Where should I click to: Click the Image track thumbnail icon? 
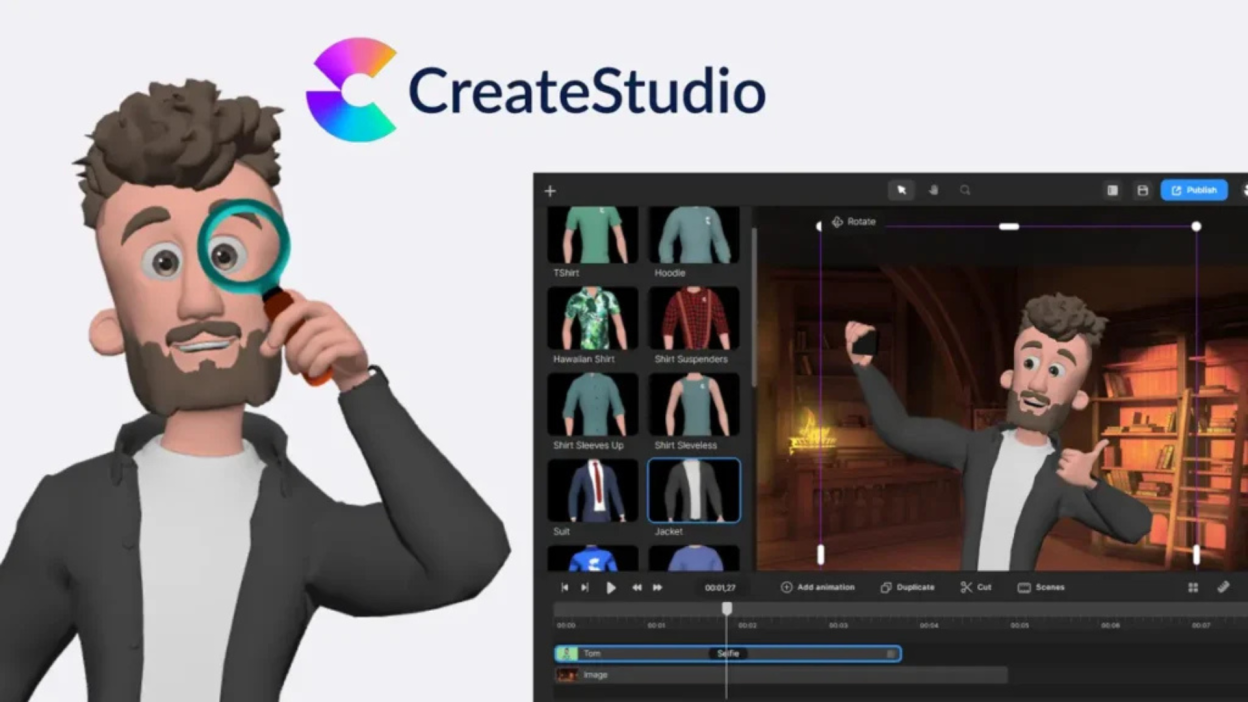click(x=567, y=675)
